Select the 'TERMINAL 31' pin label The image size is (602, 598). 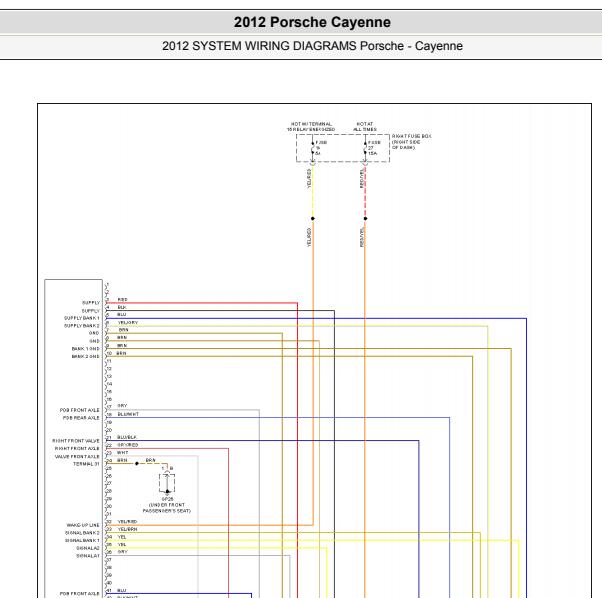[86, 464]
